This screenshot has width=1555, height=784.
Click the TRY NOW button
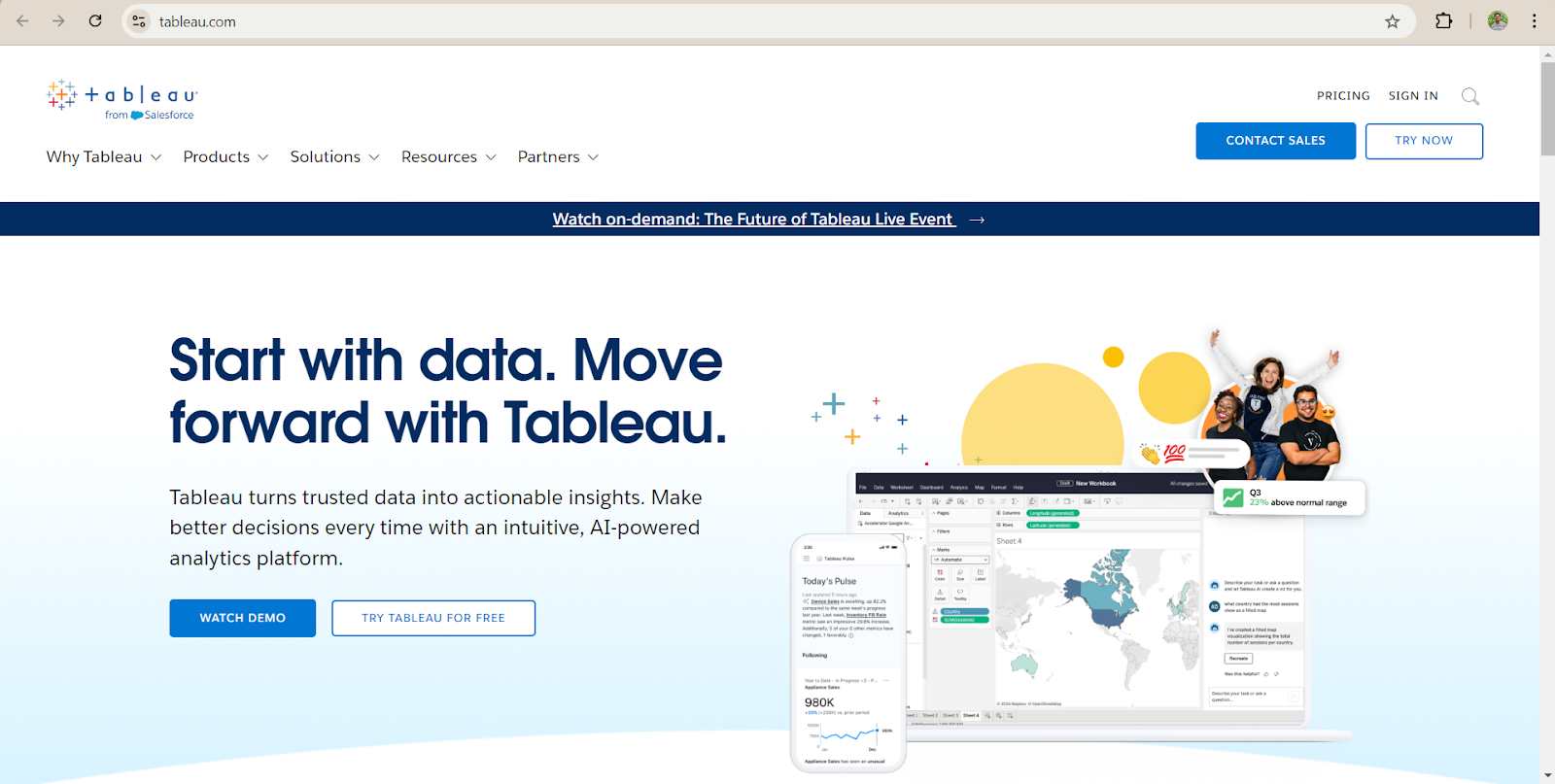[x=1424, y=141]
